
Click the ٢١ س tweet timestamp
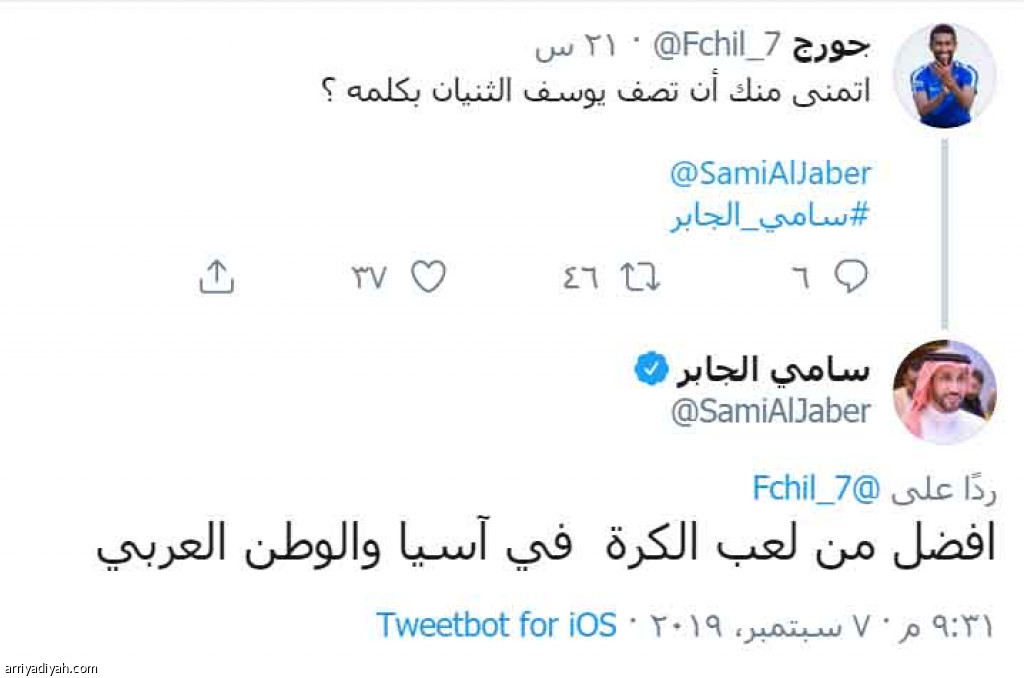pyautogui.click(x=576, y=47)
